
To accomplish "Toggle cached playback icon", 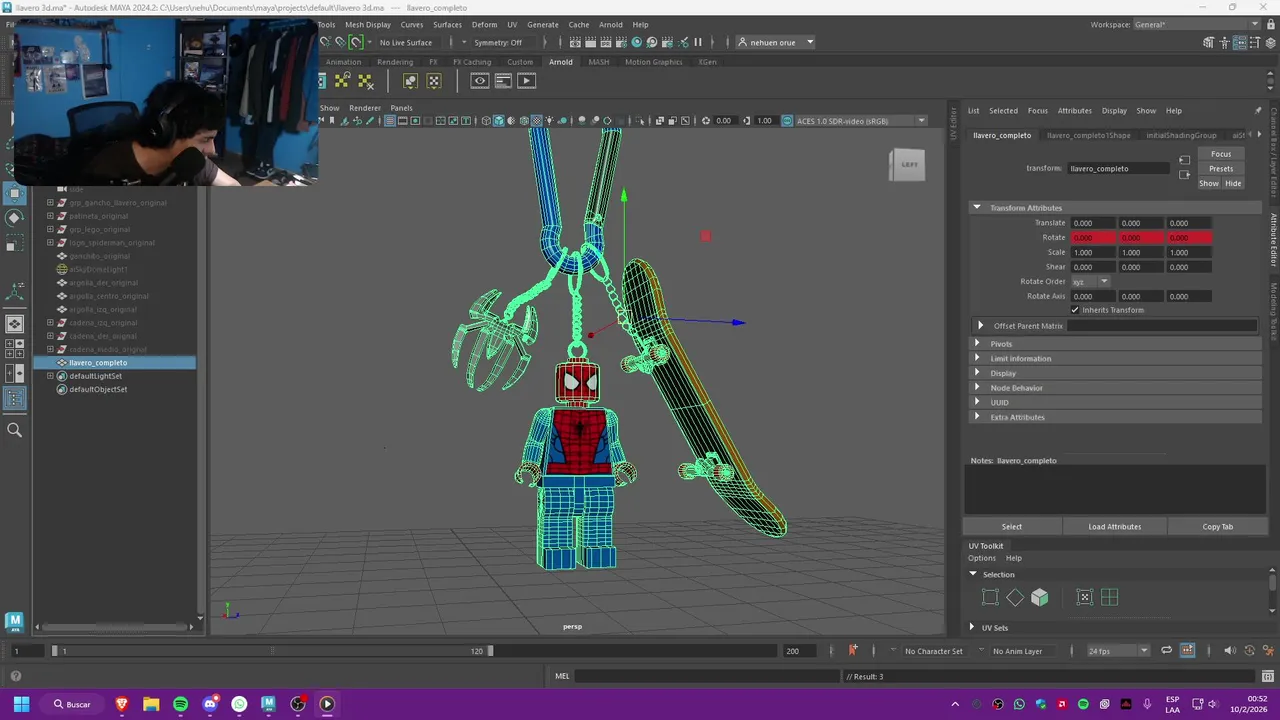I will coord(1187,651).
